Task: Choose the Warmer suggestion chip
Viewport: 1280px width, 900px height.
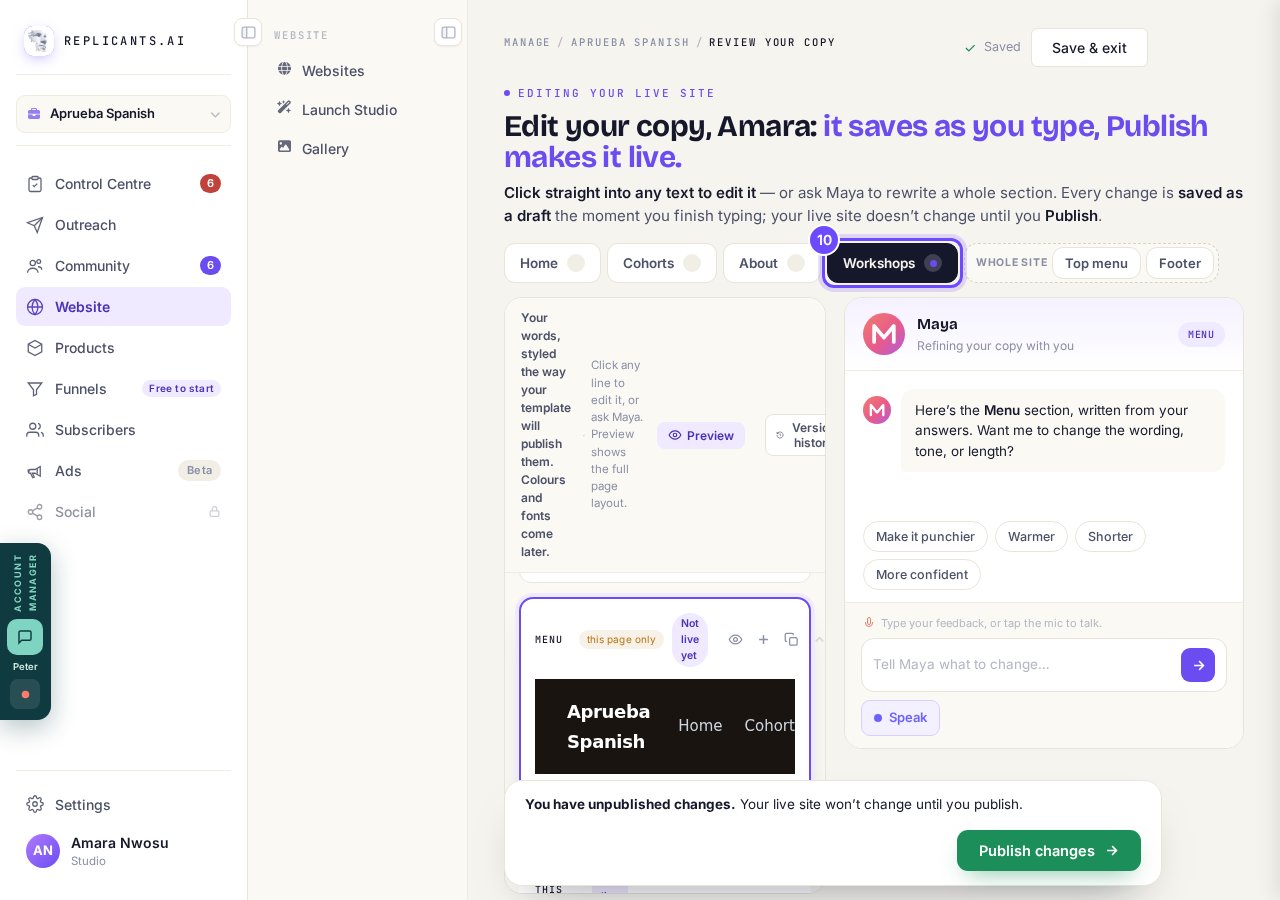Action: click(x=1031, y=537)
